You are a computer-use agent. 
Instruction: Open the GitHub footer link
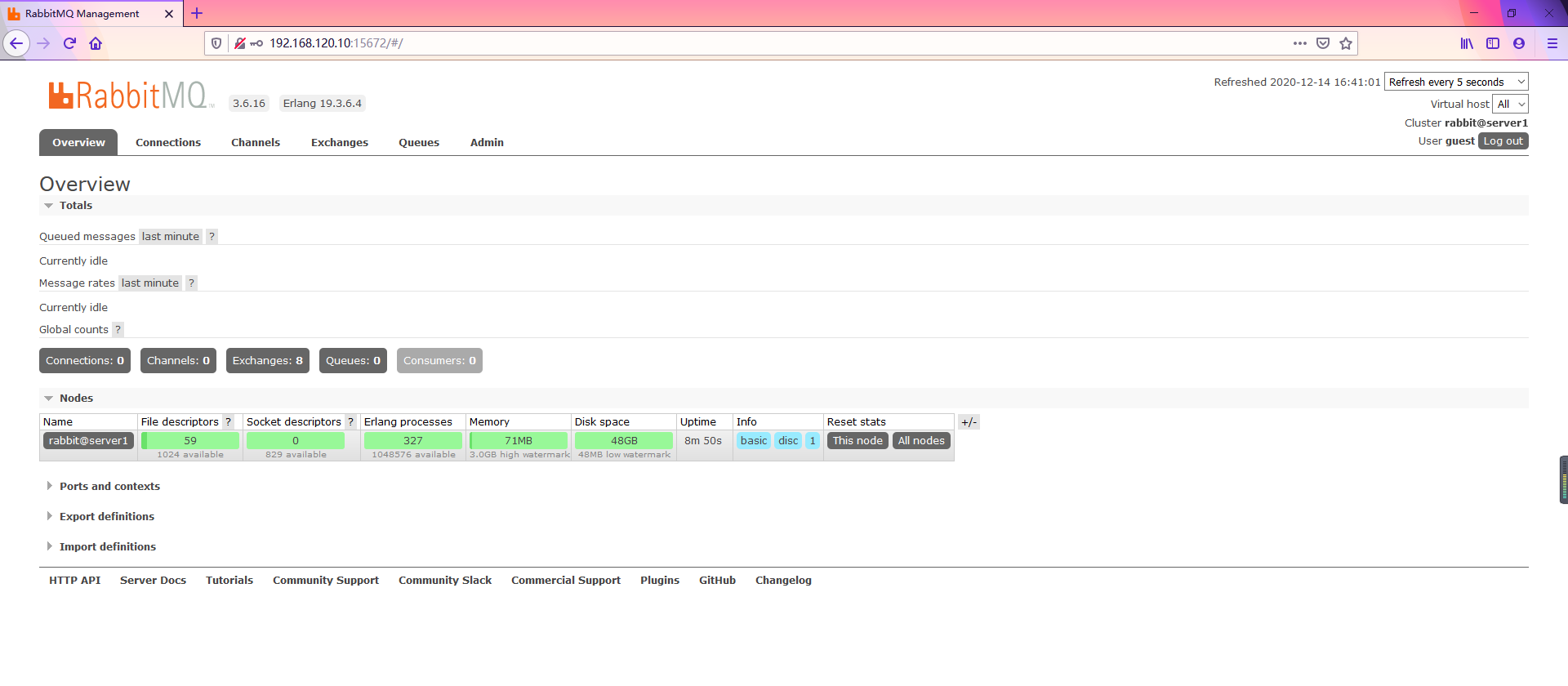pyautogui.click(x=717, y=581)
